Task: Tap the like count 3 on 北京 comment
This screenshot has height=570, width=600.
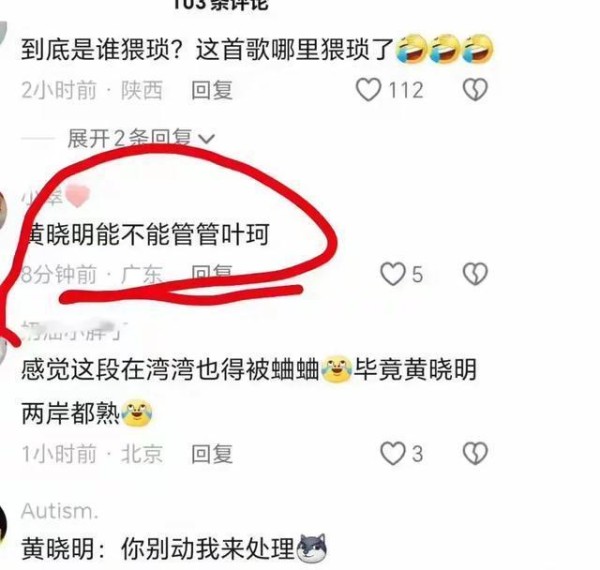Action: tap(417, 454)
